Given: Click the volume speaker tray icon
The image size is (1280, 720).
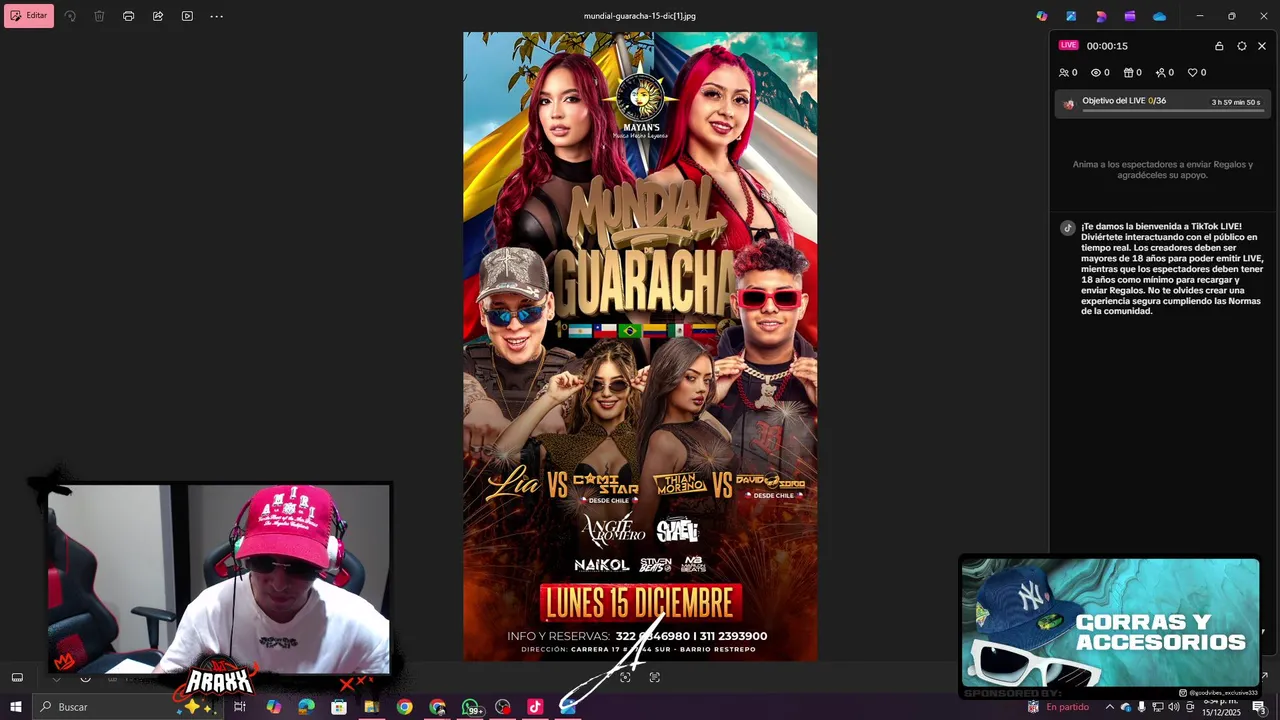Looking at the screenshot, I should click(x=1173, y=707).
